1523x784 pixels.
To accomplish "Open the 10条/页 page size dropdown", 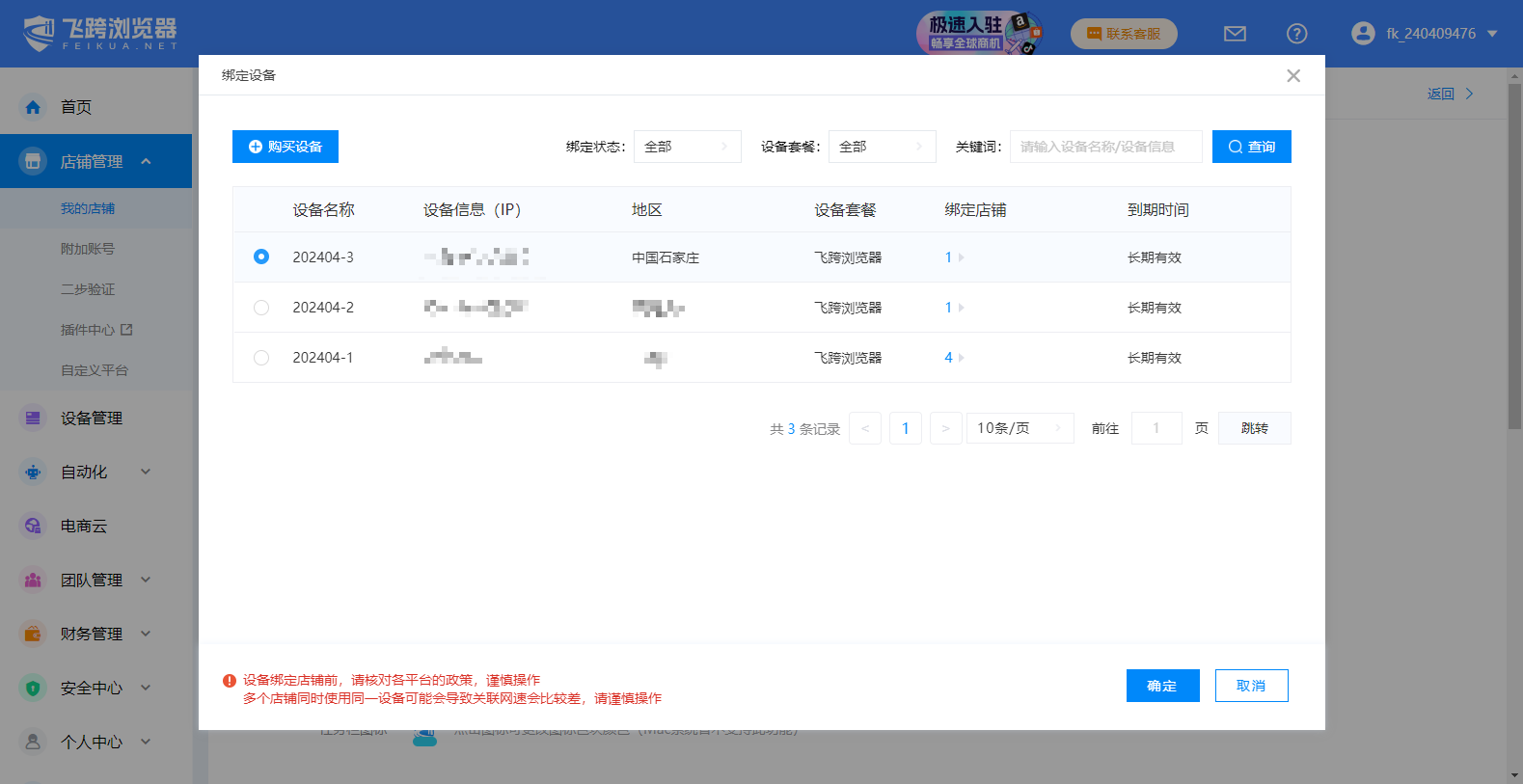I will click(1020, 428).
